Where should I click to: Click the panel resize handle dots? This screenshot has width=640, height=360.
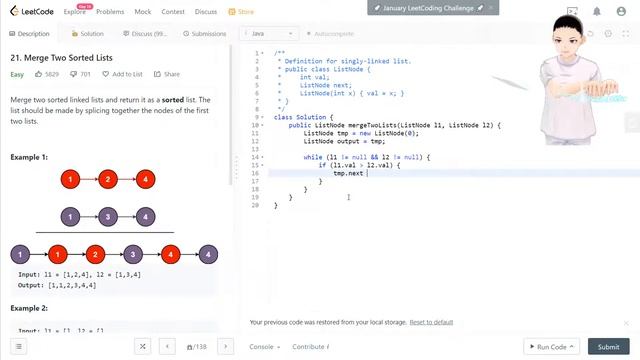tap(236, 168)
